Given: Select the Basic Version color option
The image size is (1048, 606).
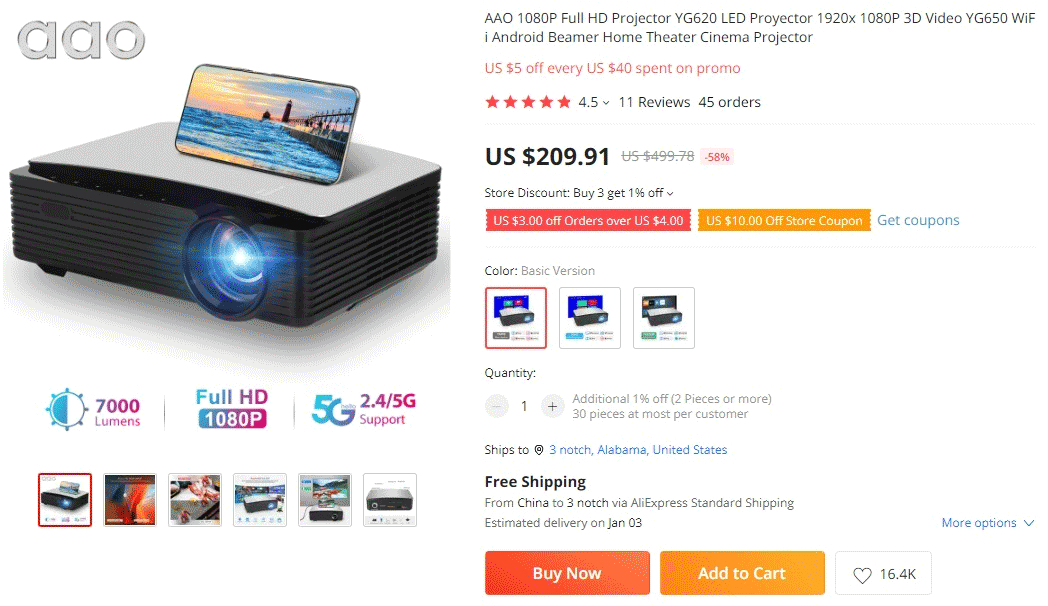Looking at the screenshot, I should [x=516, y=318].
